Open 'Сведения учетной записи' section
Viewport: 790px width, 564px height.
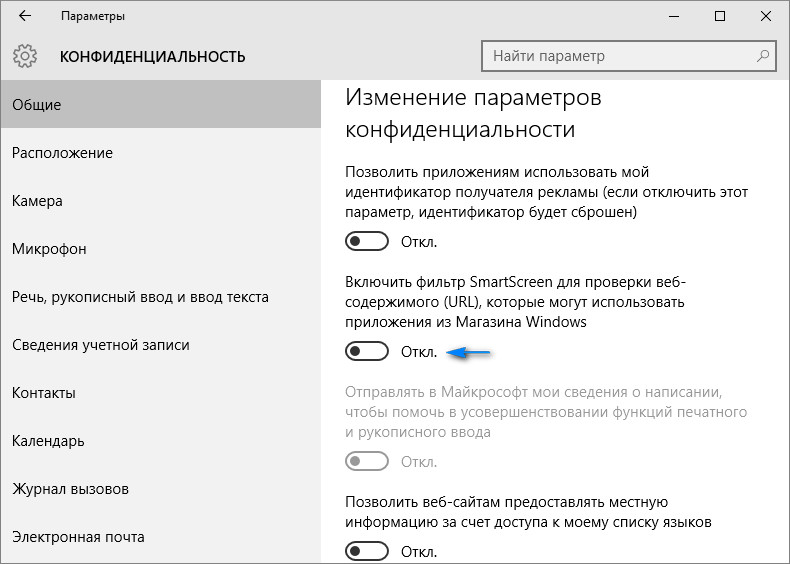click(161, 345)
